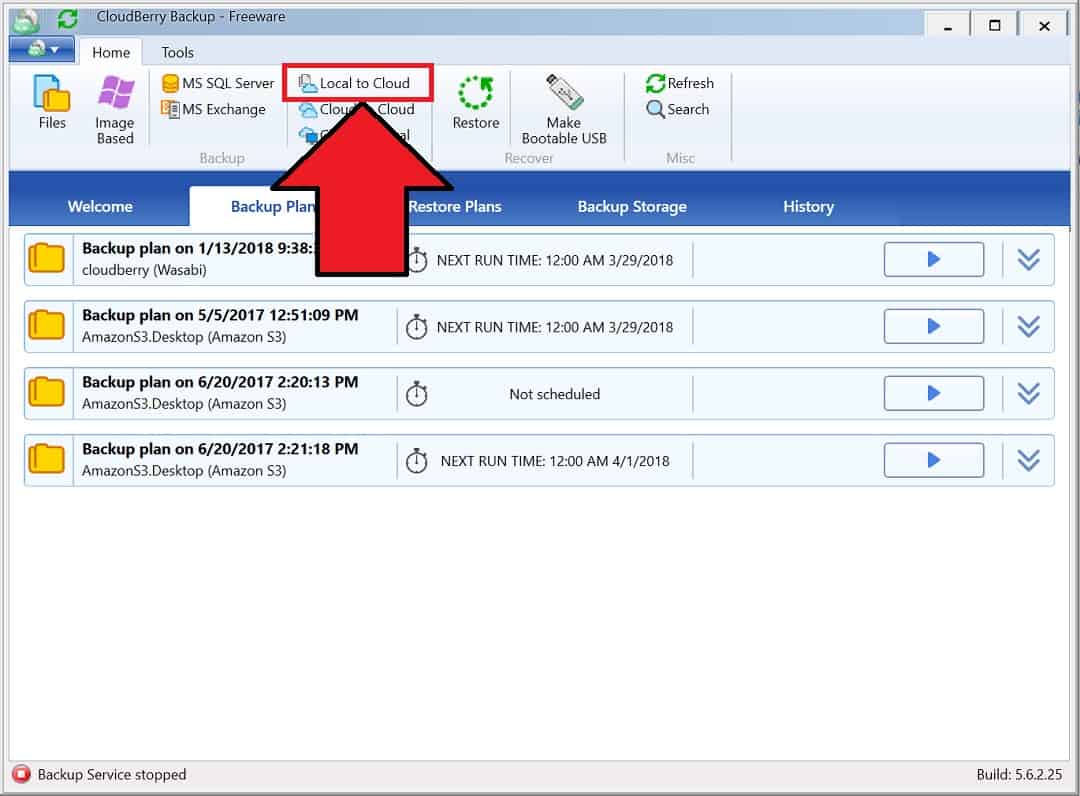1080x796 pixels.
Task: Click stopwatch icon beside 4/1/2018 run time
Action: click(x=416, y=460)
